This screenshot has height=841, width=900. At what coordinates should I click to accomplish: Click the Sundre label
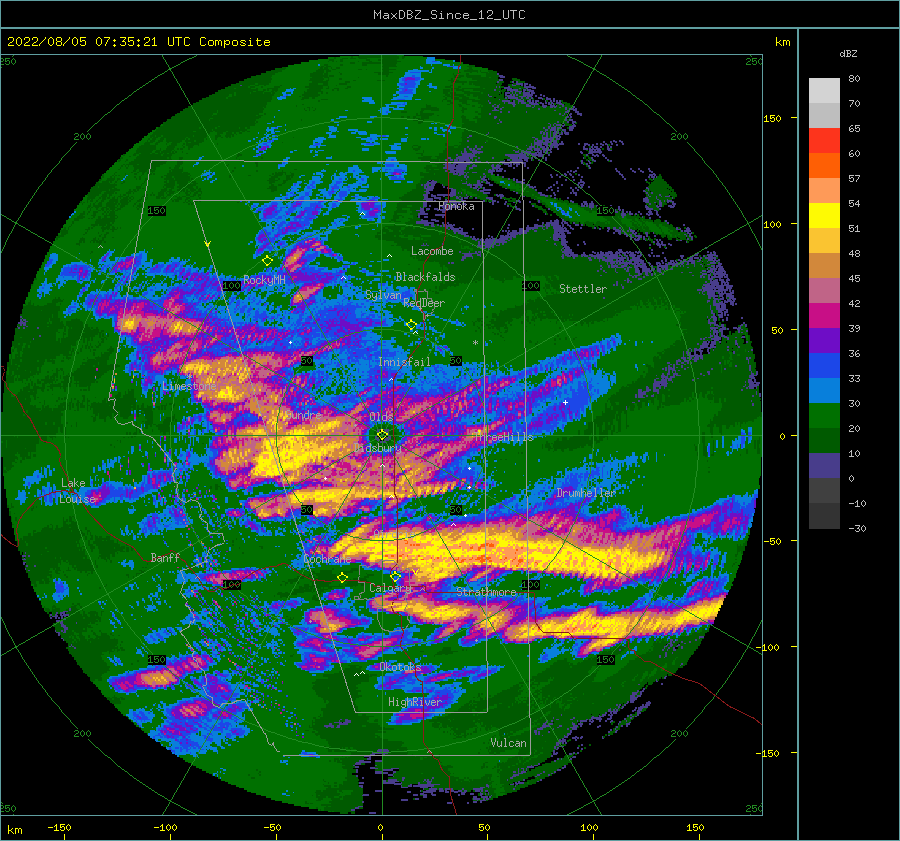tap(303, 415)
